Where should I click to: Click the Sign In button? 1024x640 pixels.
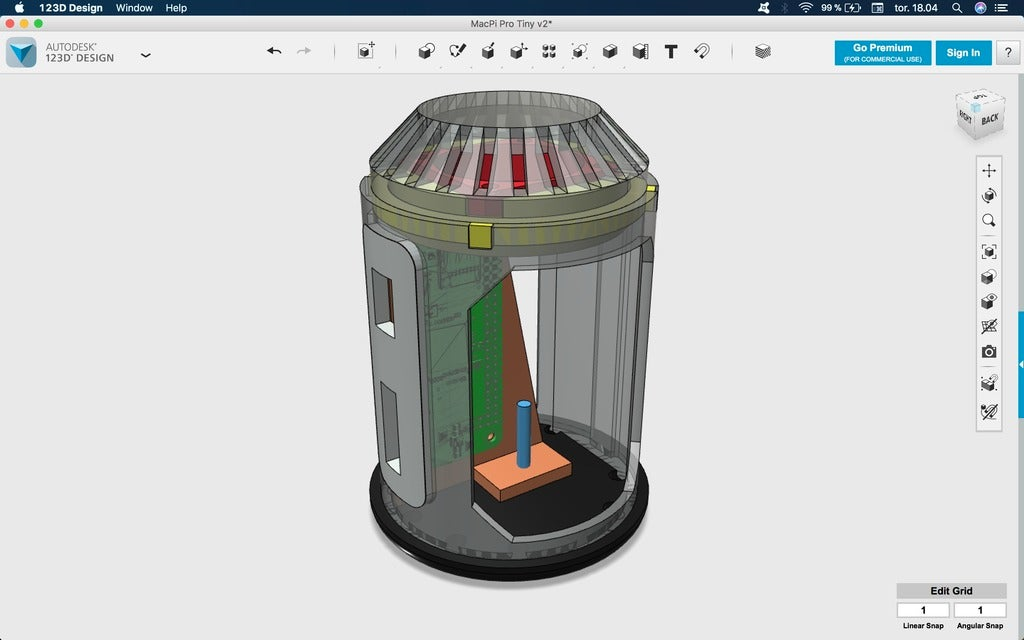pos(963,53)
